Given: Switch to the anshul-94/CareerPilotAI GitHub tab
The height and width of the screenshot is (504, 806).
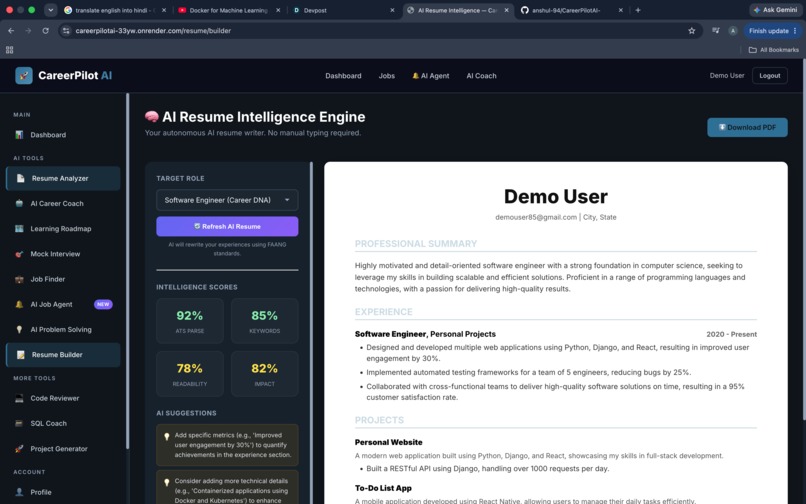Looking at the screenshot, I should click(571, 10).
